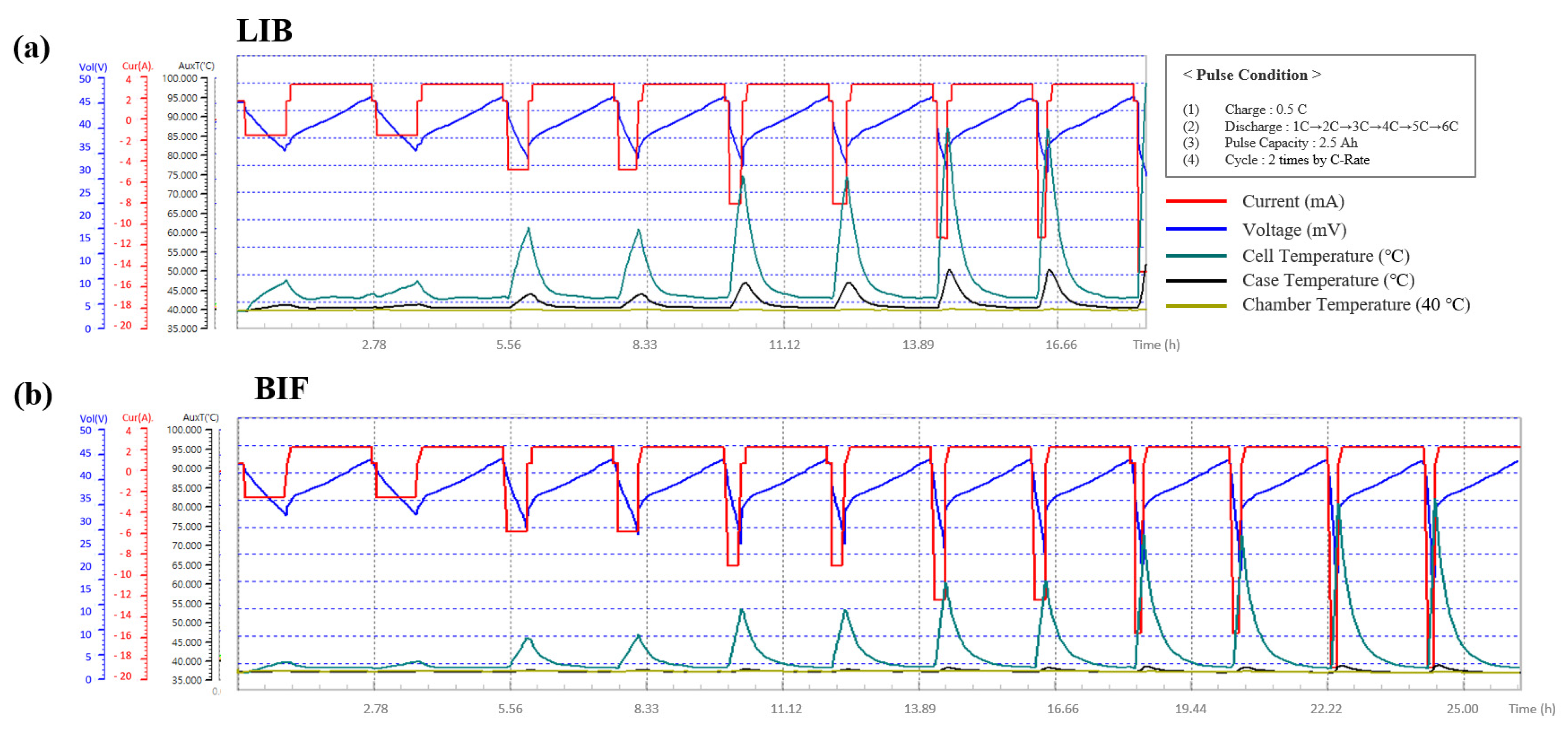Click the Pulse Condition box title

tap(1251, 75)
